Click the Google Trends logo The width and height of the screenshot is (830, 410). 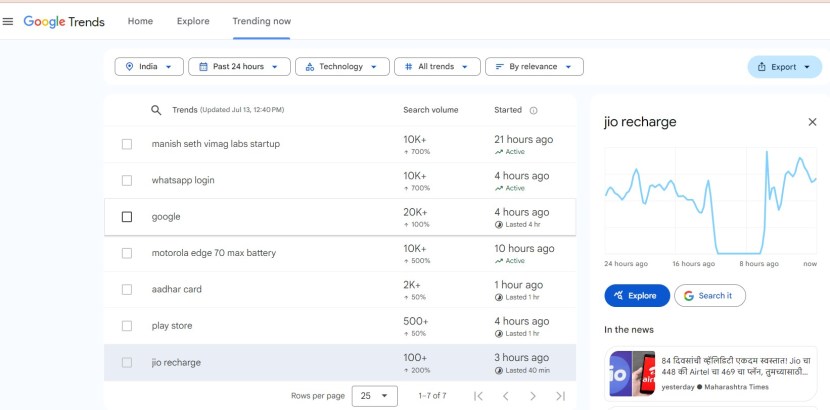pyautogui.click(x=64, y=22)
